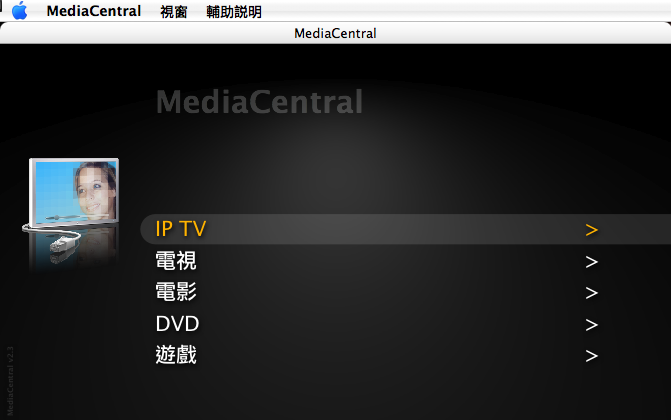The width and height of the screenshot is (671, 420).
Task: Click the large MediaCentral heading logo
Action: 259,101
